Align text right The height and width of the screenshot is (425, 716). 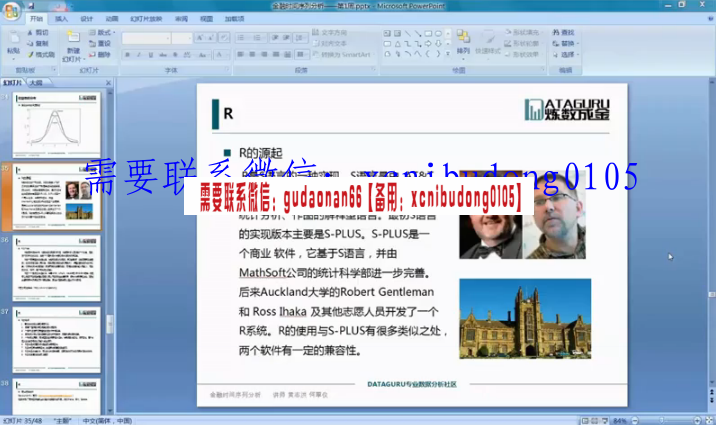pyautogui.click(x=264, y=54)
